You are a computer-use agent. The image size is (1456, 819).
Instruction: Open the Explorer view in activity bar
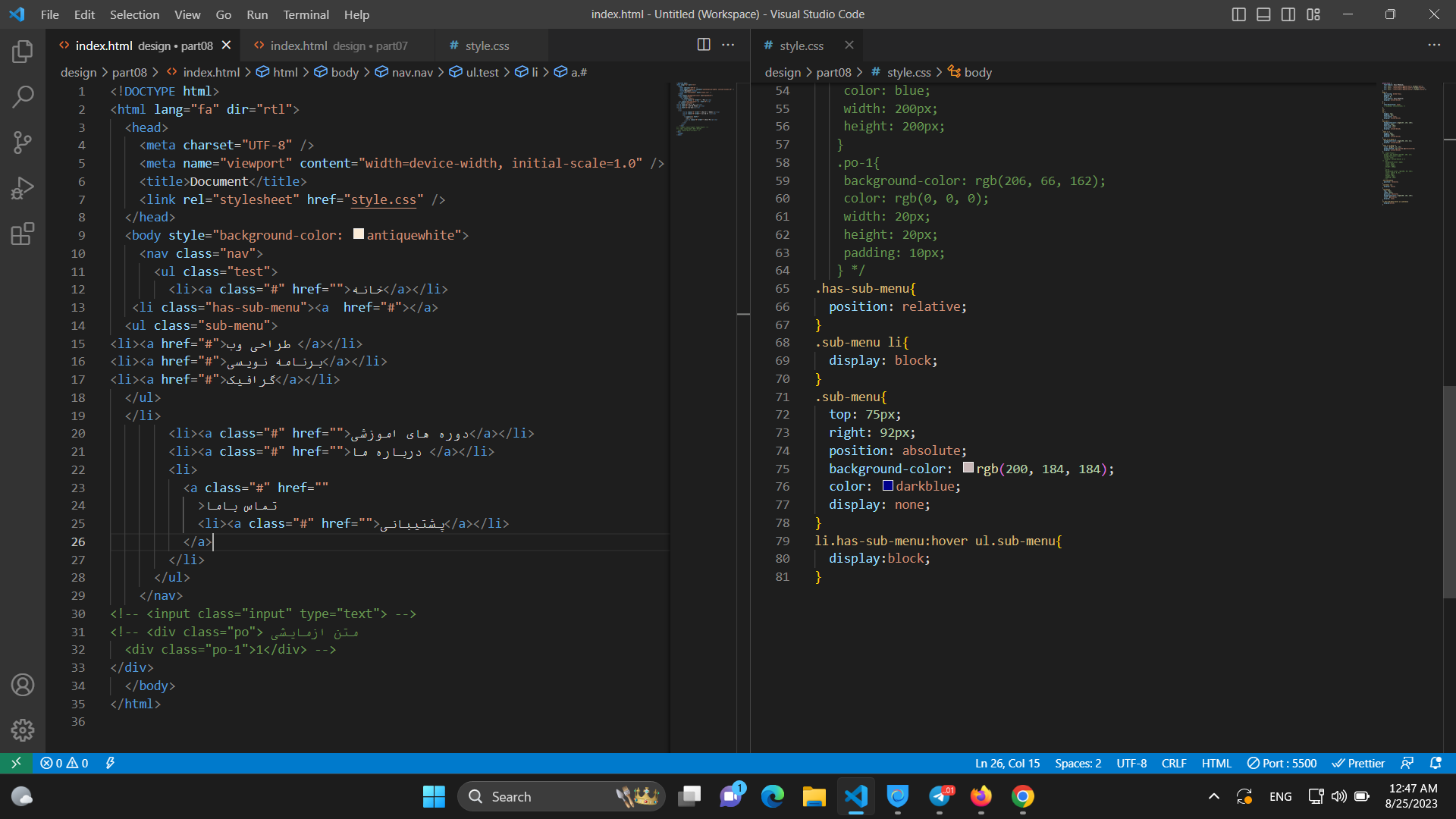[x=23, y=52]
